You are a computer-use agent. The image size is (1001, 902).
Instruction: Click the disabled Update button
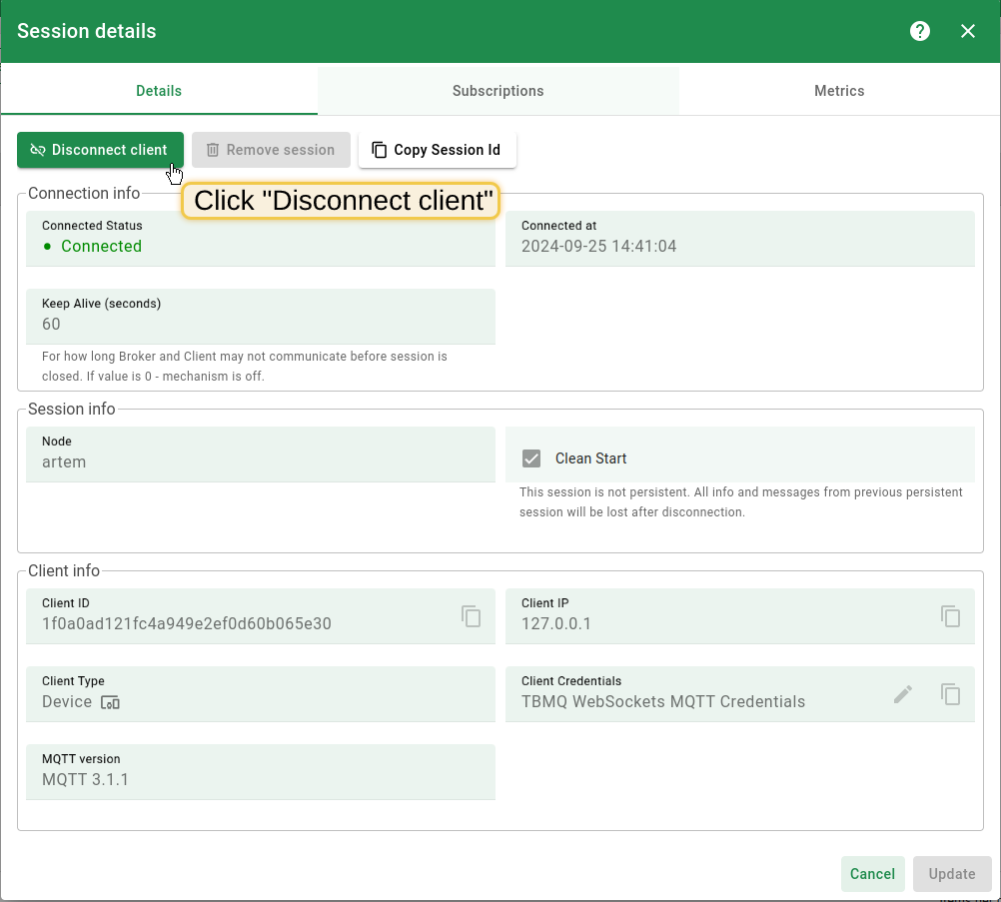(x=951, y=873)
